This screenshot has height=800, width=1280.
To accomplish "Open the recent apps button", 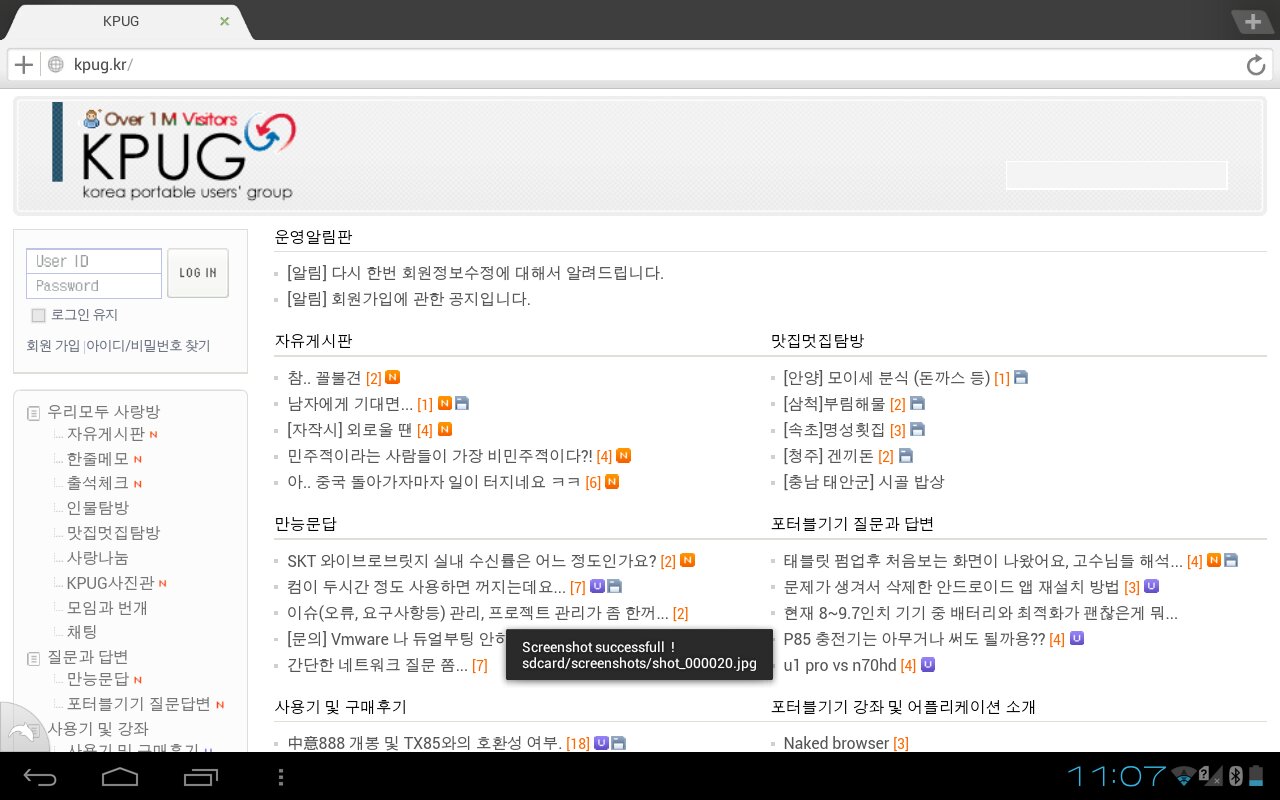I will 201,776.
